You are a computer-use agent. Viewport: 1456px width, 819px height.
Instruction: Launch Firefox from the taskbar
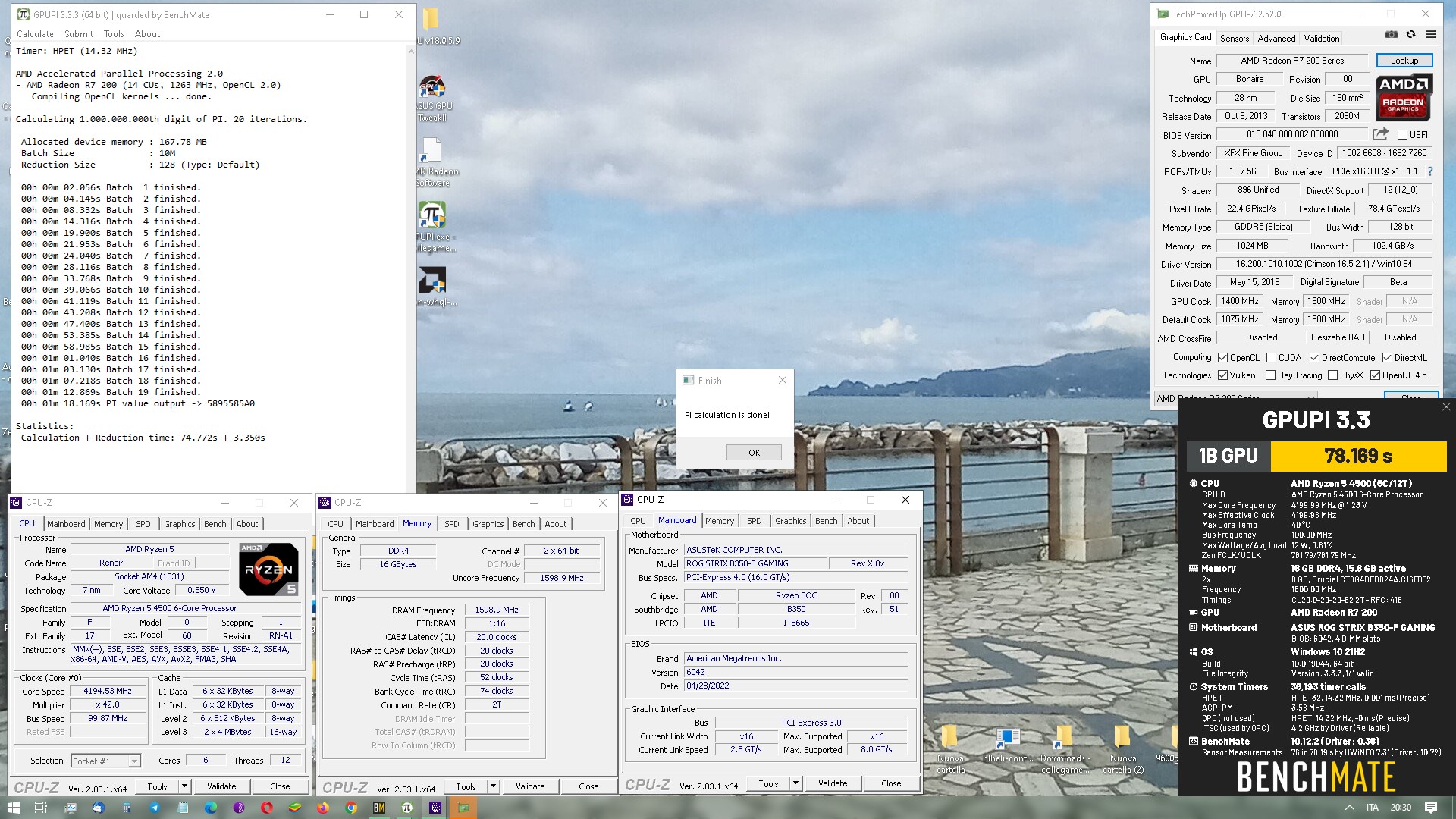click(x=323, y=808)
